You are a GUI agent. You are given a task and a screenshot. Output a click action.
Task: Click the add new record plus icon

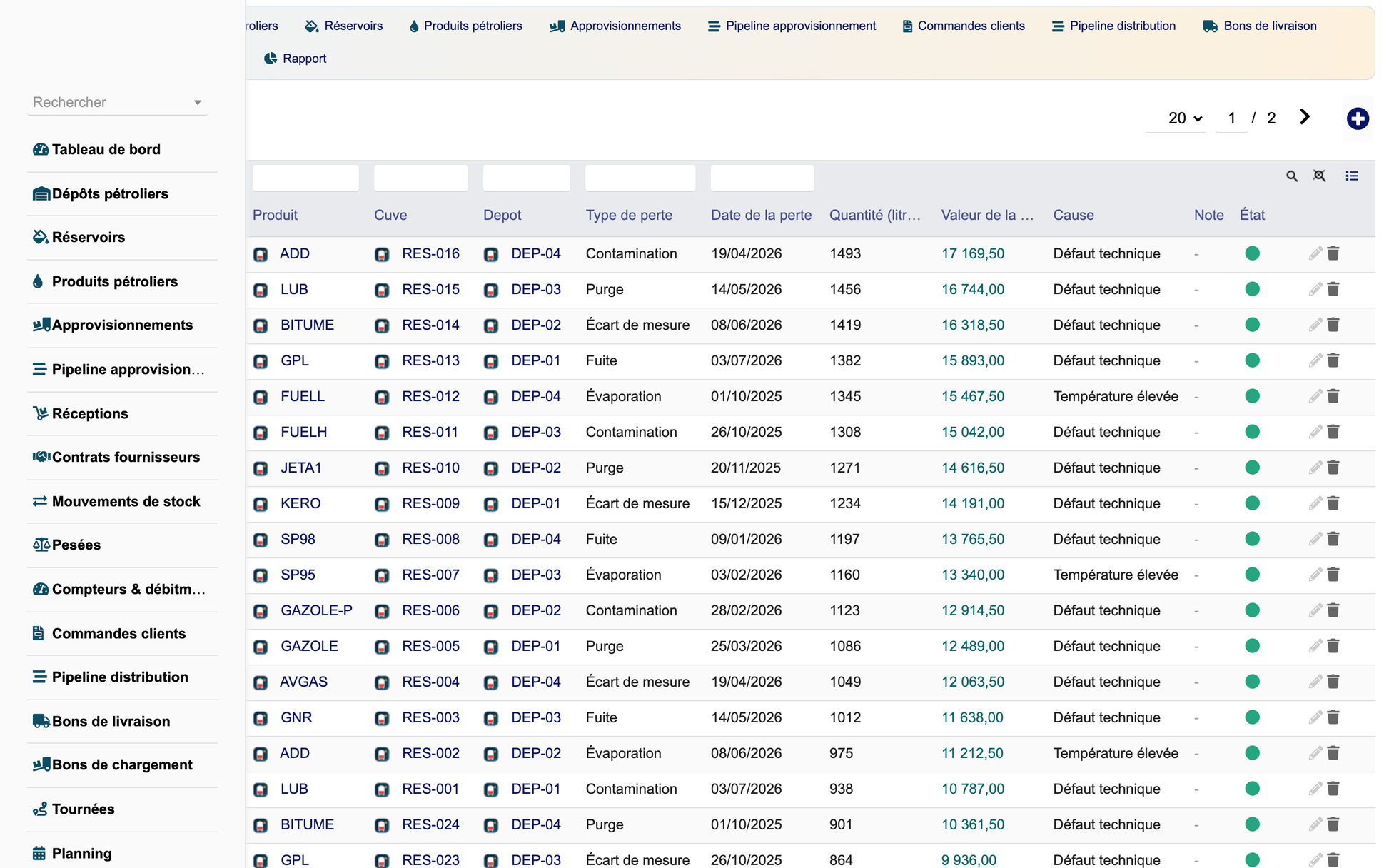pos(1358,118)
